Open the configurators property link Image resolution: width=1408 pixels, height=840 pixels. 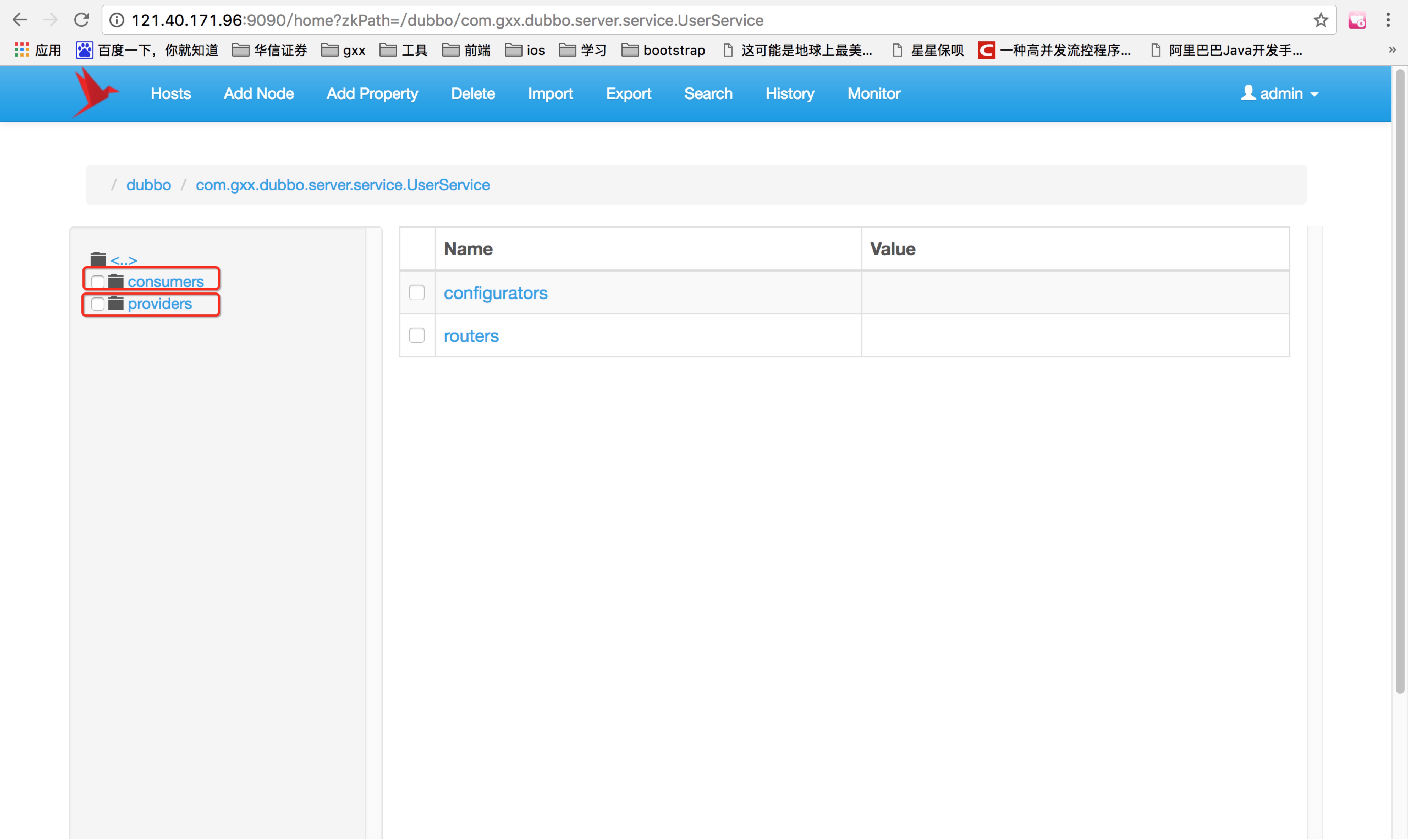click(x=495, y=293)
